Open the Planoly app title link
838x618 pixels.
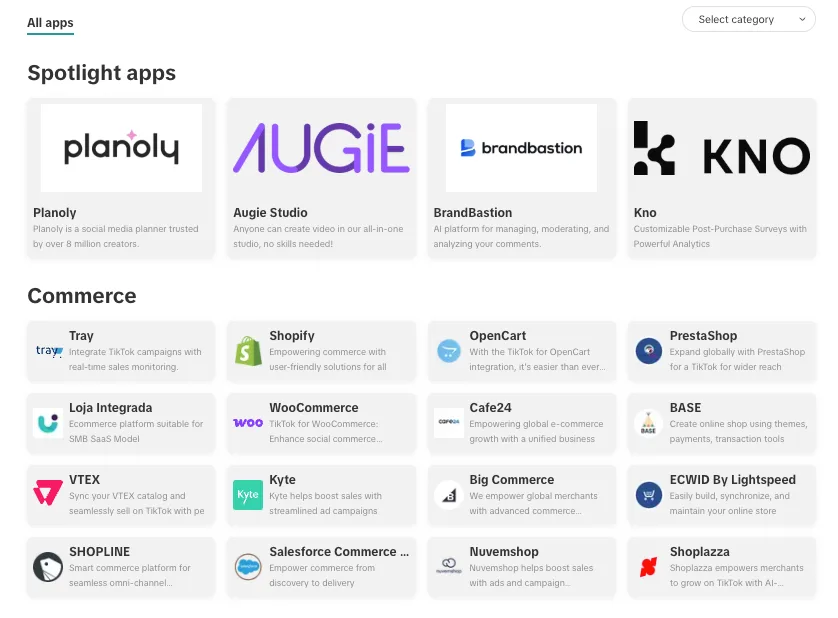(55, 213)
